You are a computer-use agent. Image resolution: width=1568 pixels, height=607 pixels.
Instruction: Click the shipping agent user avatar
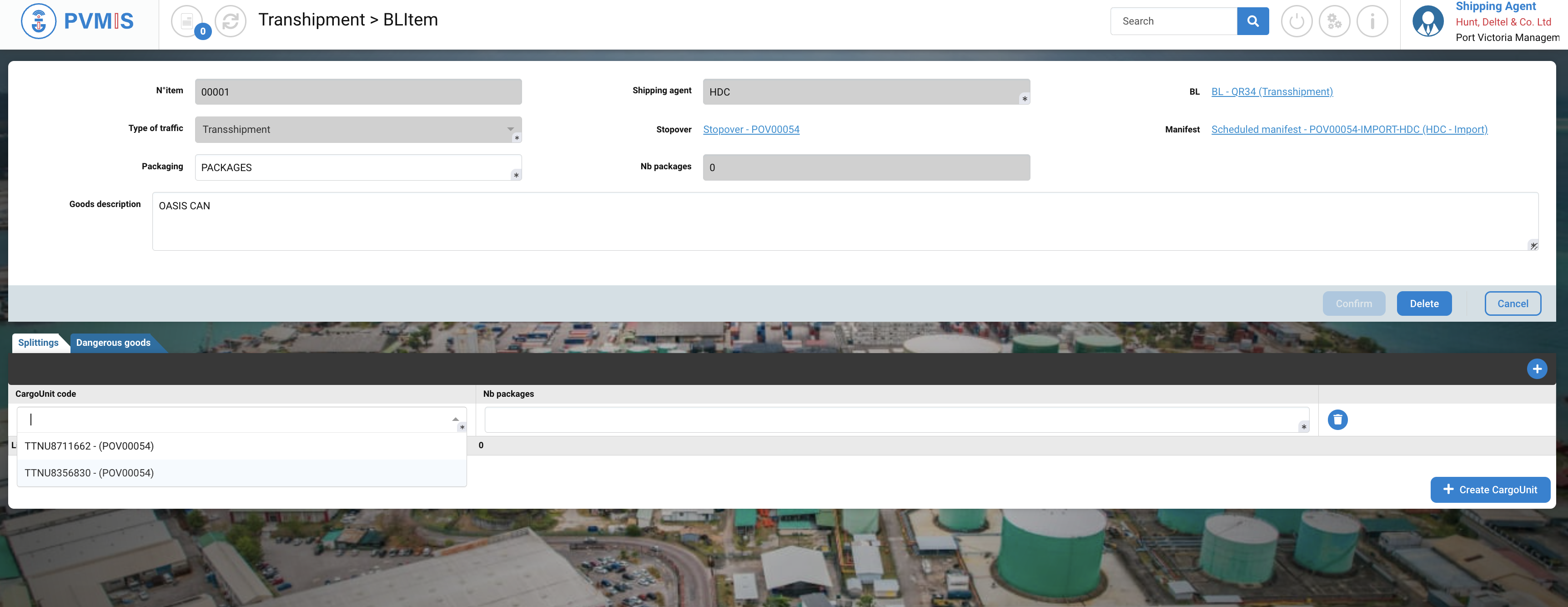tap(1427, 21)
